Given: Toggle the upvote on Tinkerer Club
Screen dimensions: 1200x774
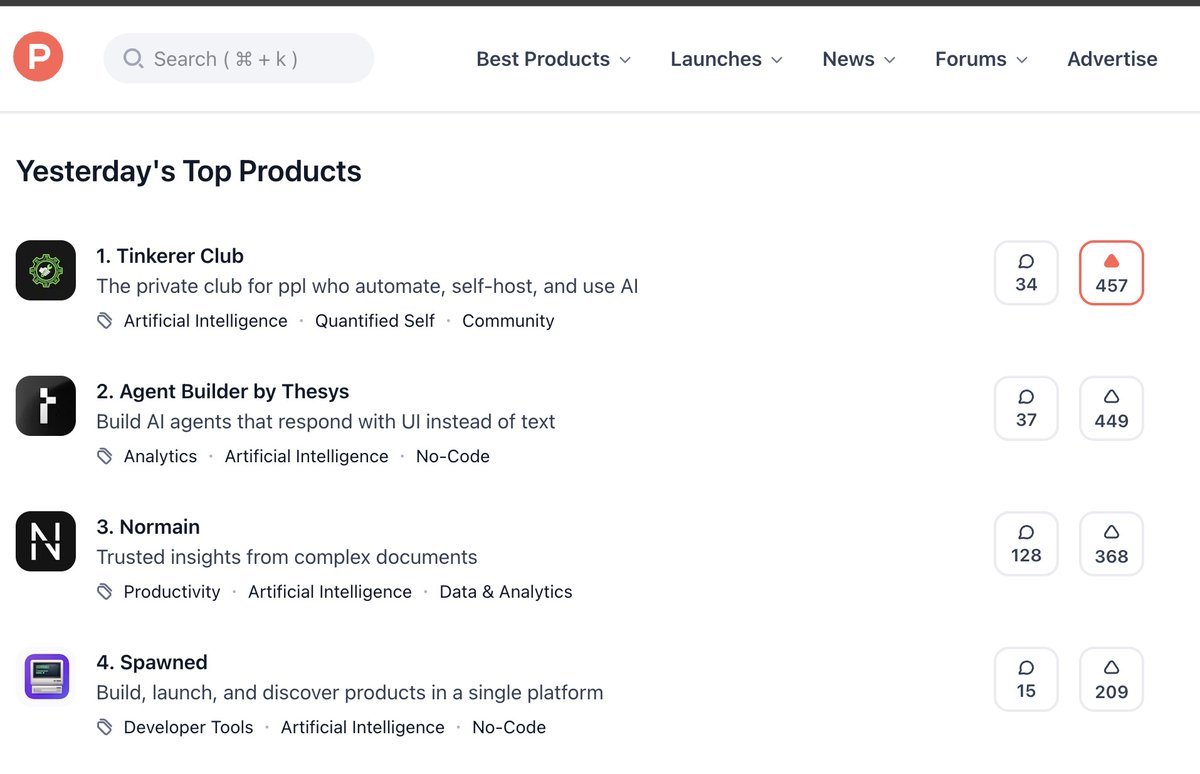Looking at the screenshot, I should [x=1111, y=272].
